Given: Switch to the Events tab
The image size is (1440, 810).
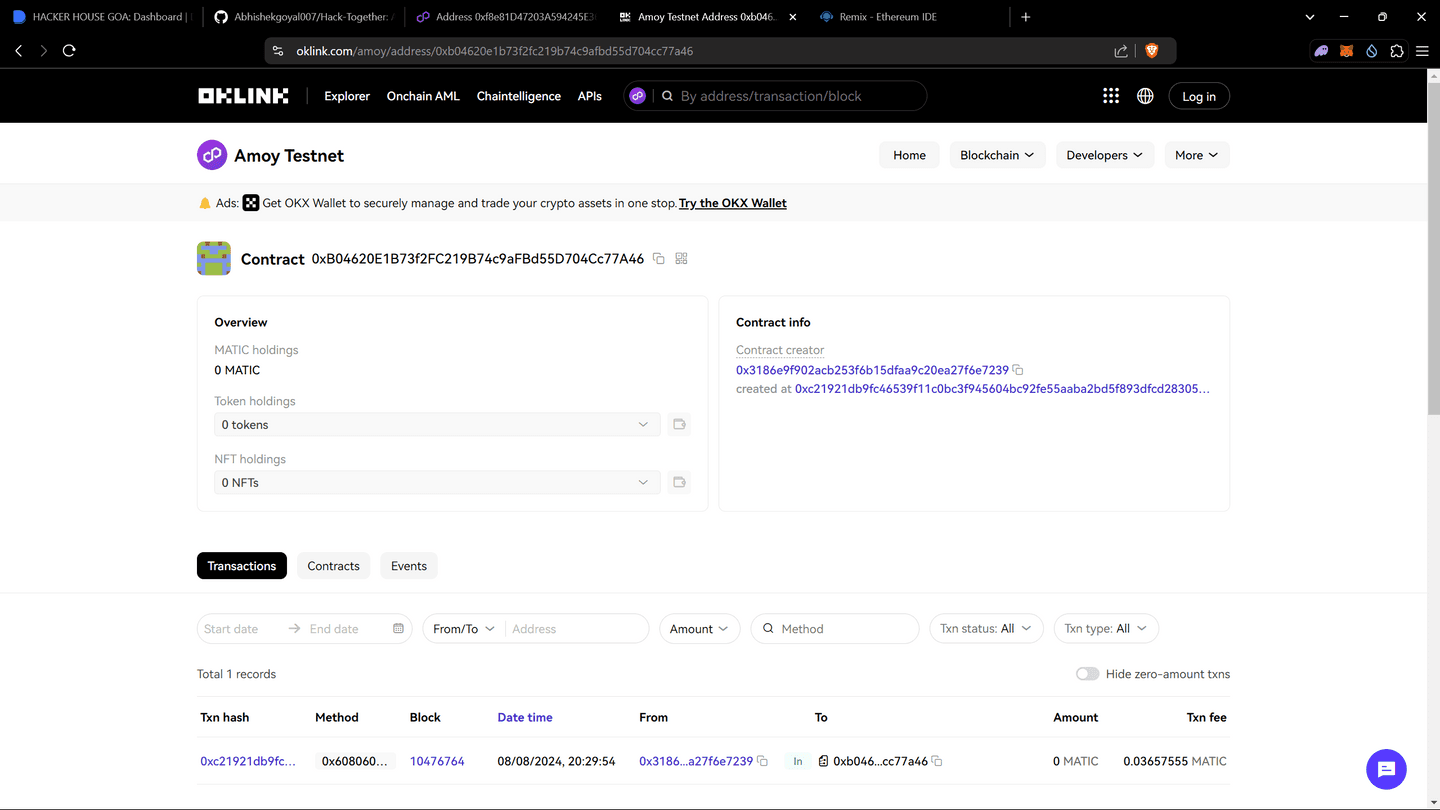Looking at the screenshot, I should pos(409,566).
